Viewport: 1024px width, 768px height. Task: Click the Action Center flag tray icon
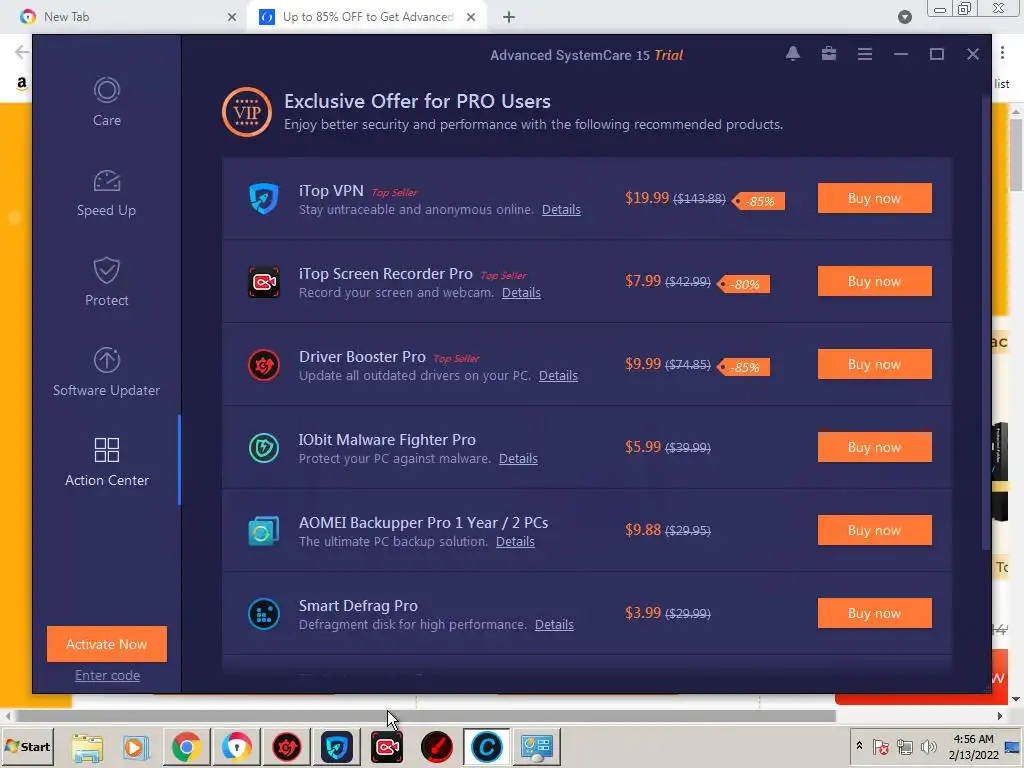tap(880, 746)
